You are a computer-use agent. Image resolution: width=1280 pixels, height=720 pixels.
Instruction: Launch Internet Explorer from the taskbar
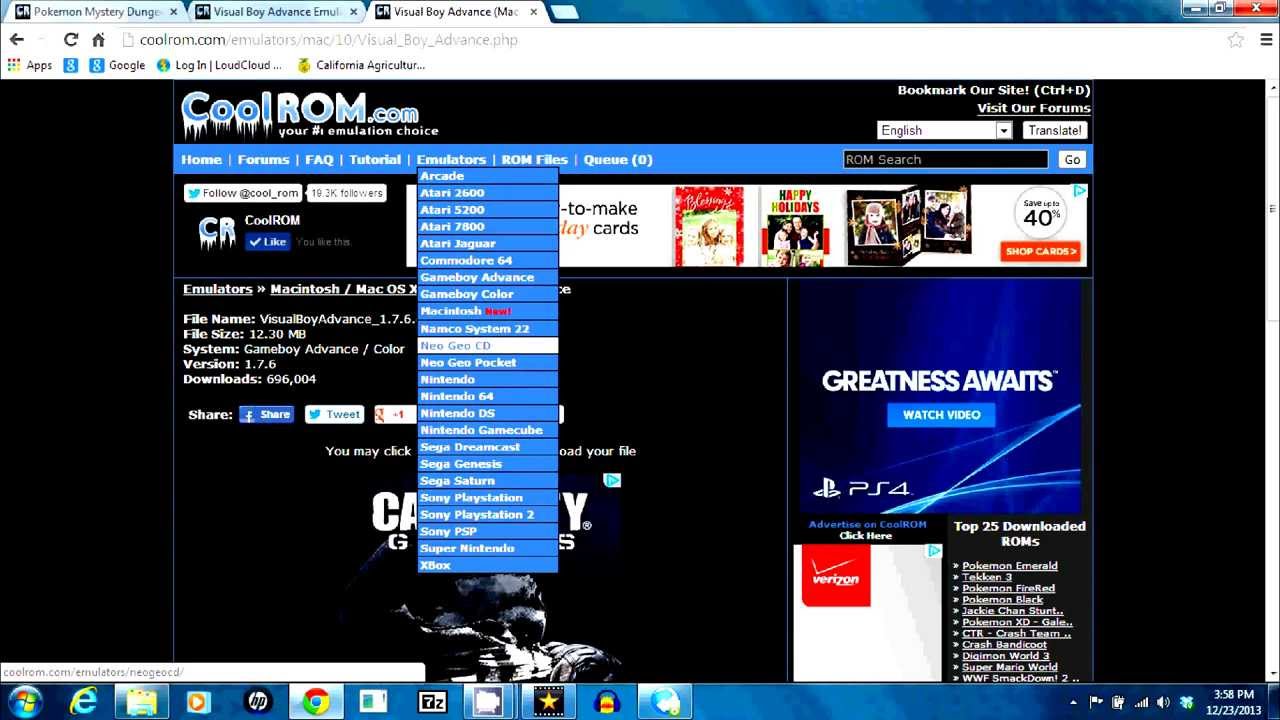click(84, 702)
